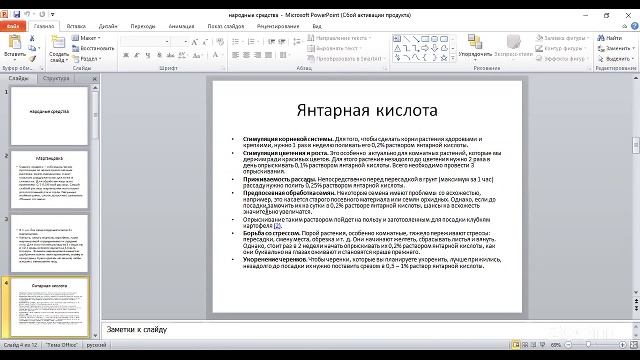Toggle Align Text Right

pos(257,55)
